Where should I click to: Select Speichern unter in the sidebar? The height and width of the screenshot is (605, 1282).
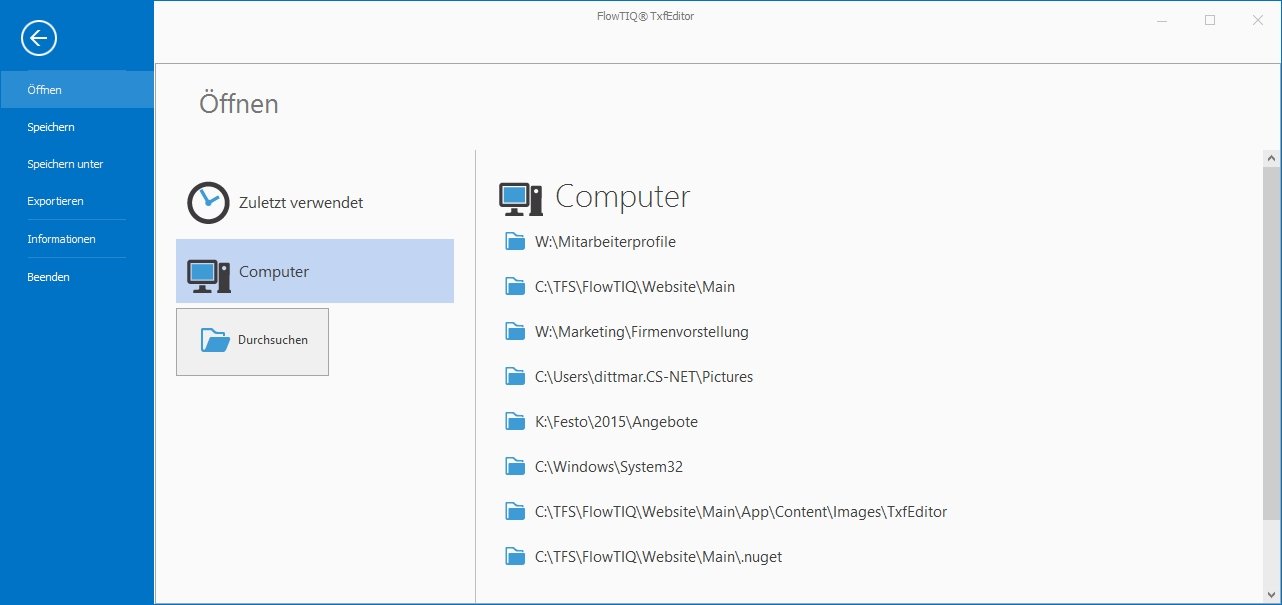[x=65, y=164]
